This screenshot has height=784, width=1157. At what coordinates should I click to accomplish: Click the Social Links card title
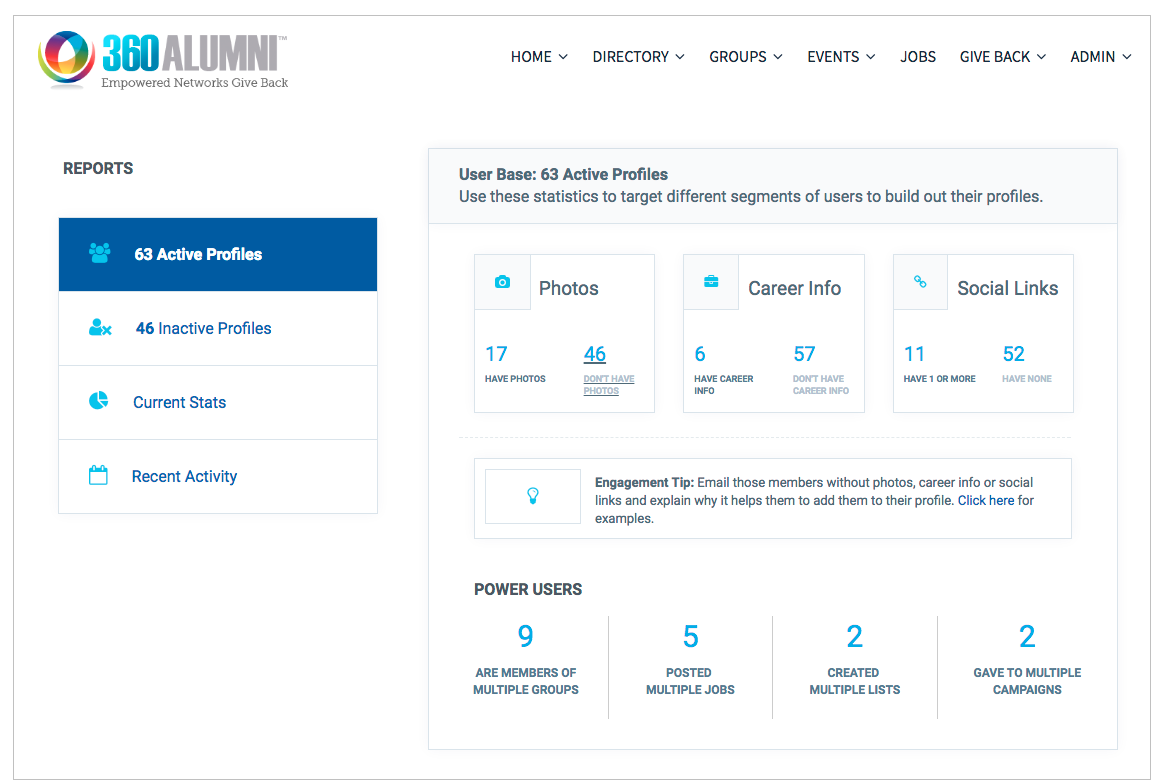click(1008, 288)
